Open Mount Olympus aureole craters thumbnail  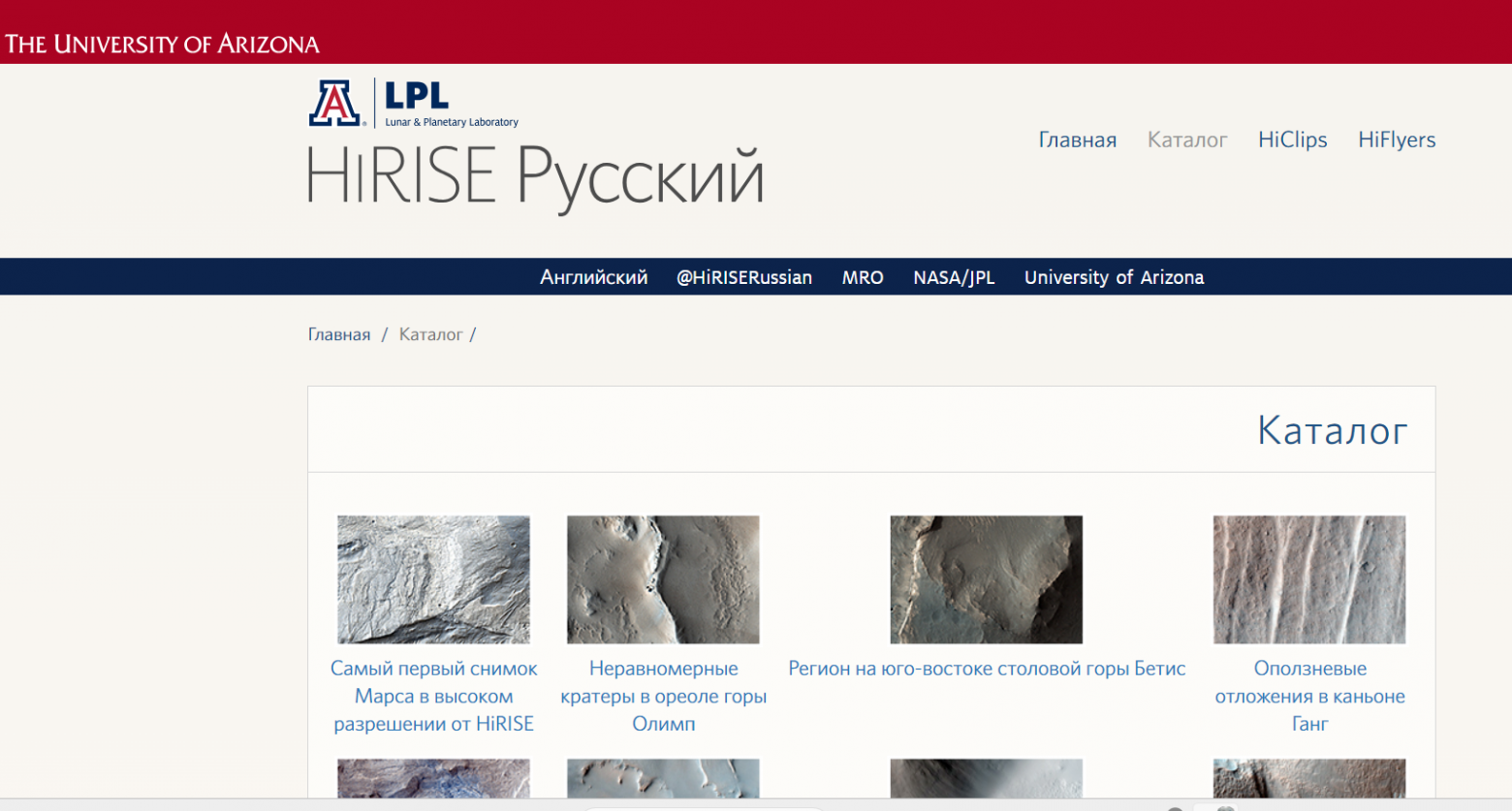(663, 579)
